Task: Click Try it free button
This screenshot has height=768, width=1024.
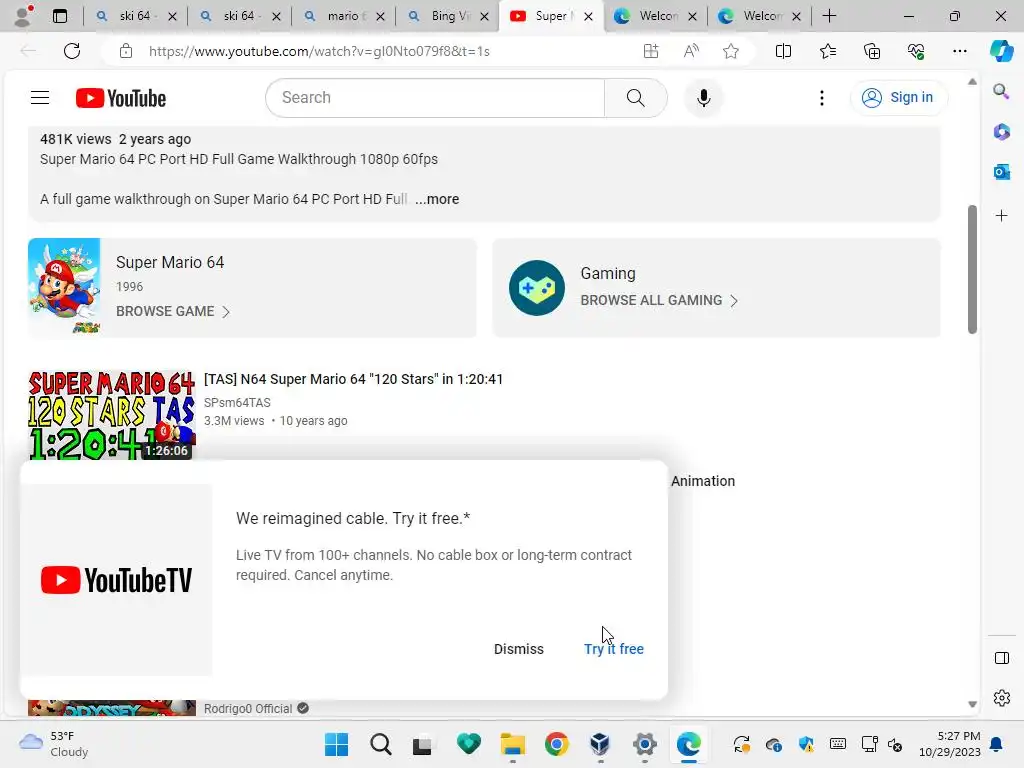Action: 614,649
